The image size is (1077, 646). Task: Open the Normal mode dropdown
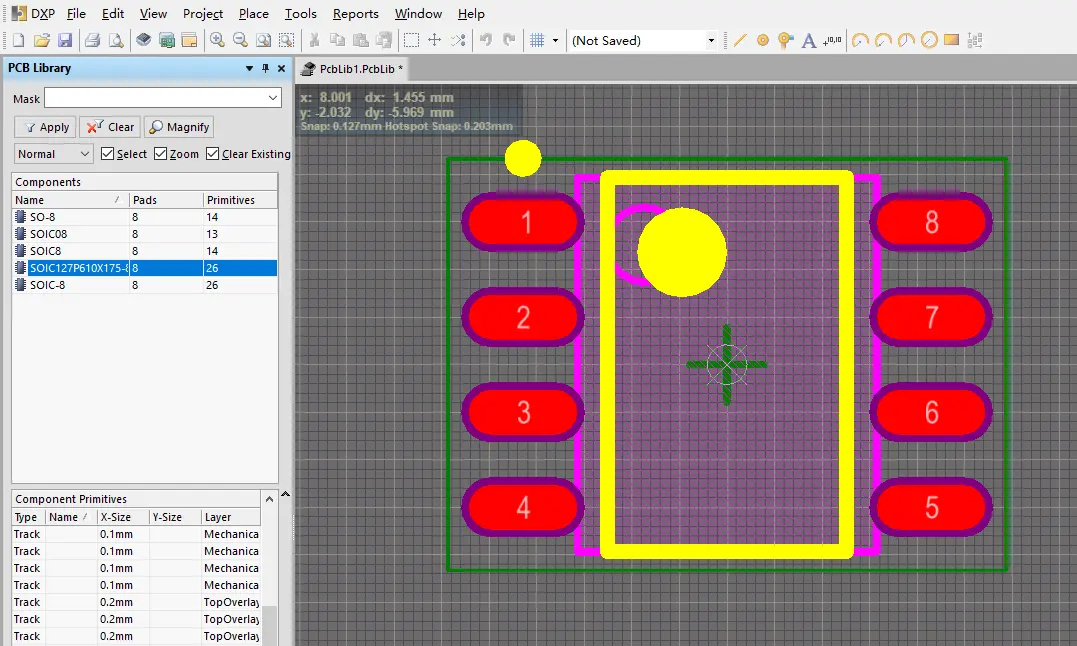pyautogui.click(x=84, y=154)
